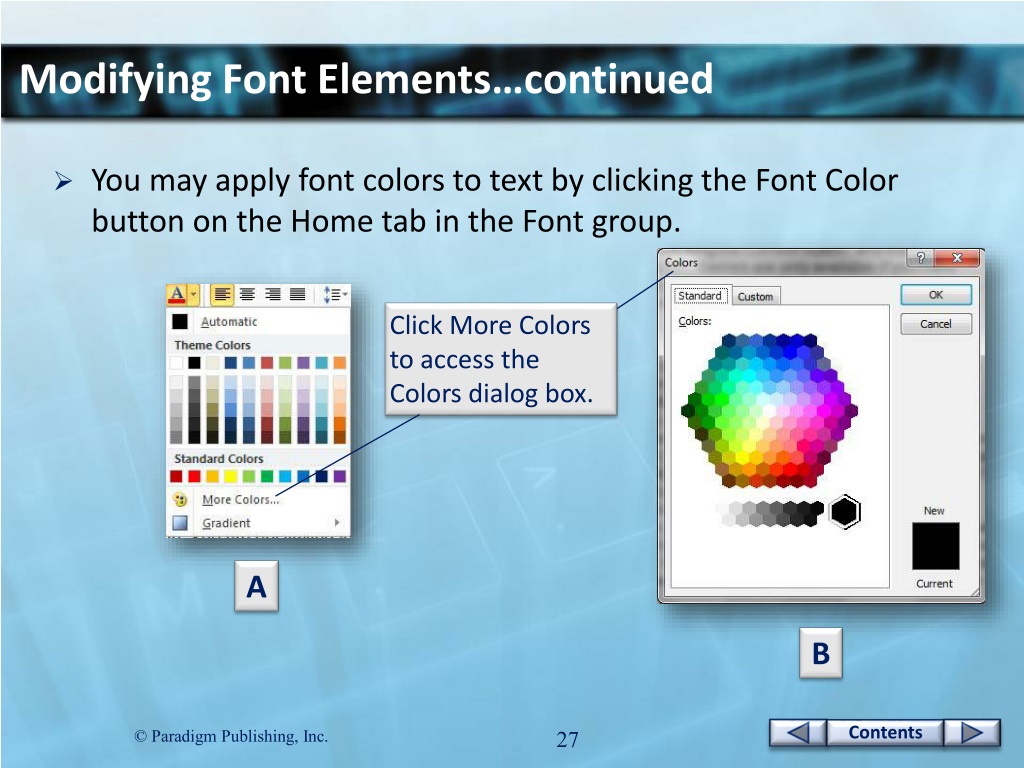Open More Colors menu entry
Screen dimensions: 1024x768
point(240,500)
